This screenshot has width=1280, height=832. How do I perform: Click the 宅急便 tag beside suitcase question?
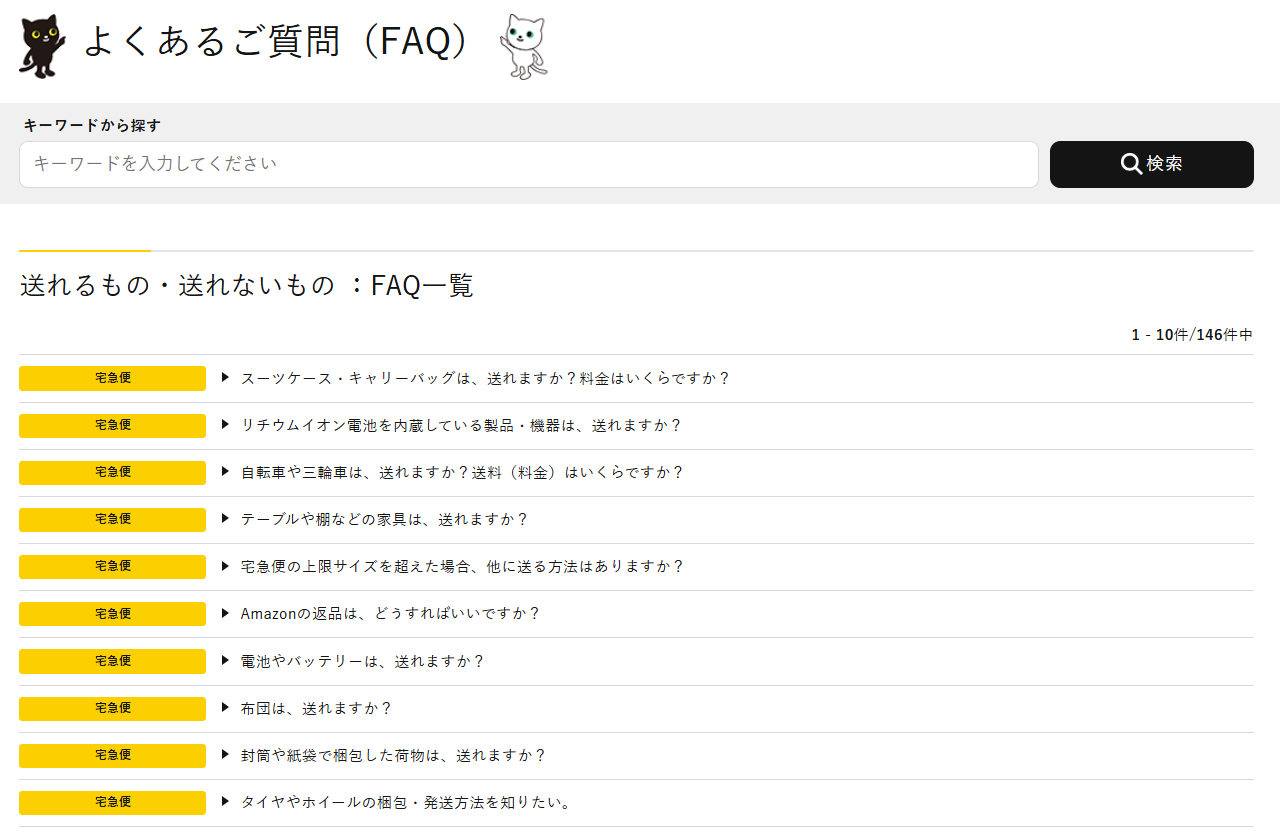point(112,378)
